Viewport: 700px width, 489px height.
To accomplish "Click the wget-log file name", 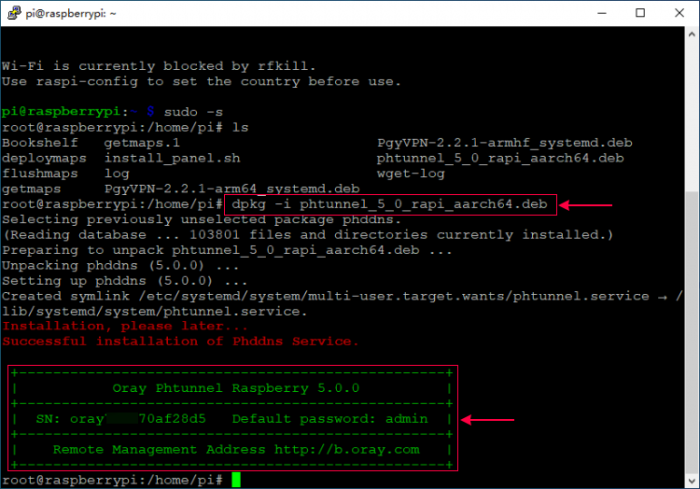I will [x=411, y=173].
